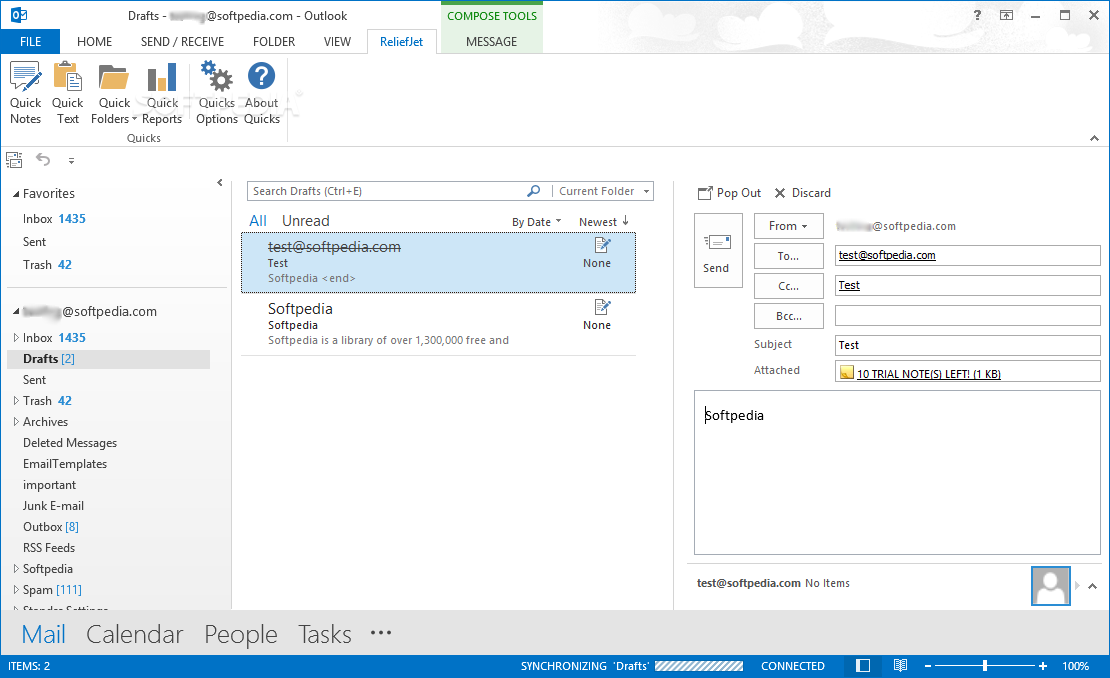Open About Quicks help icon
The width and height of the screenshot is (1110, 678).
[262, 93]
